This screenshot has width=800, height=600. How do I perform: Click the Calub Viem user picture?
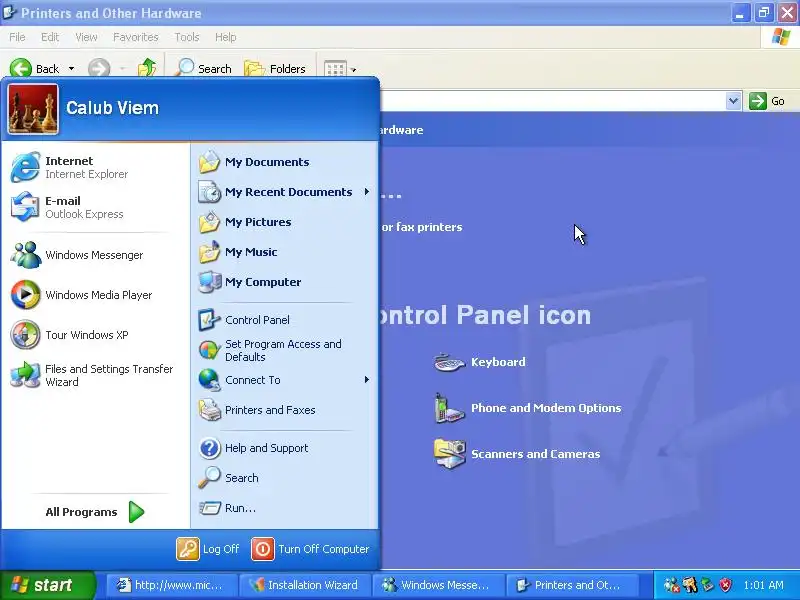click(x=33, y=109)
